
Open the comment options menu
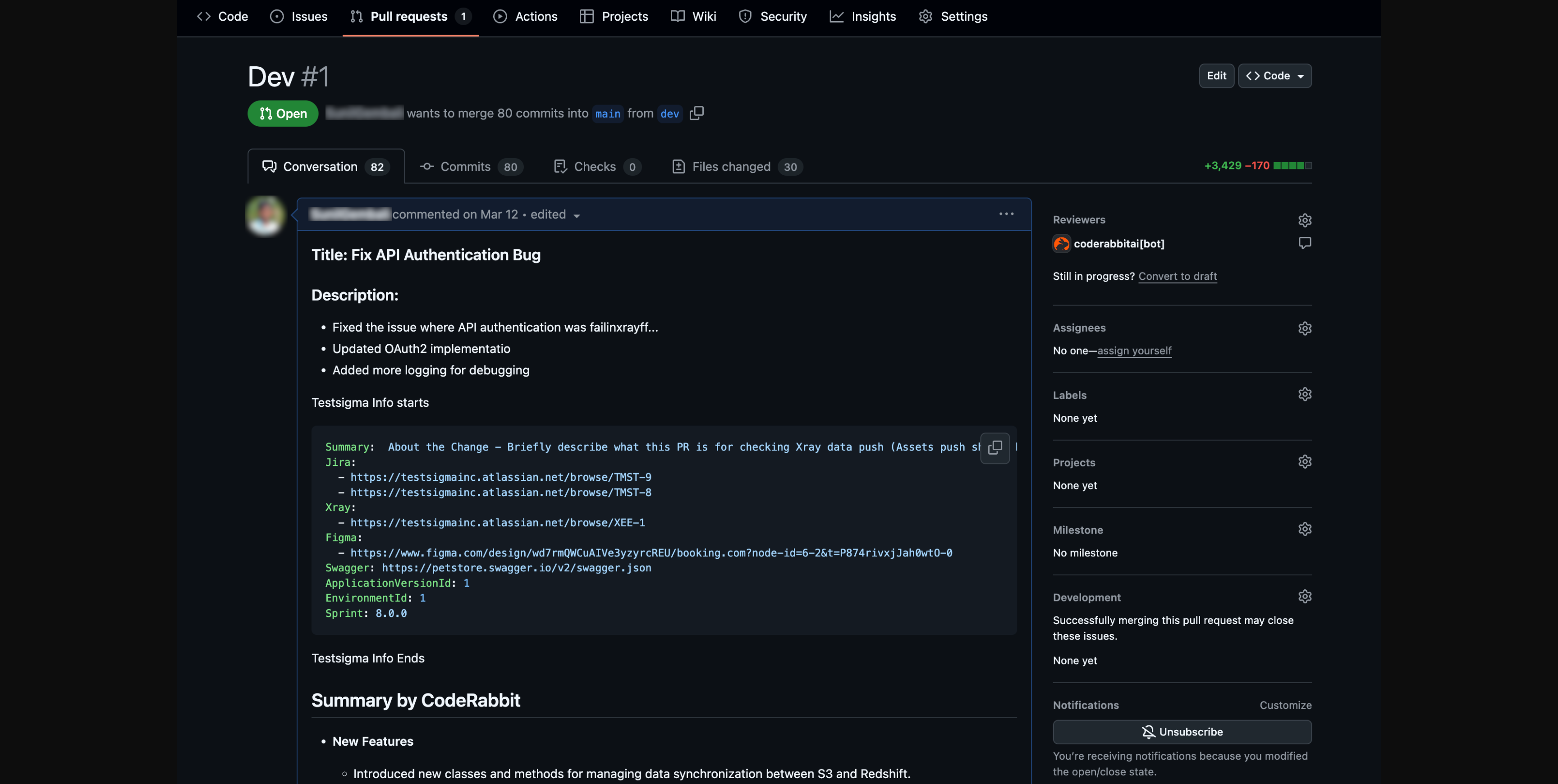click(1006, 214)
